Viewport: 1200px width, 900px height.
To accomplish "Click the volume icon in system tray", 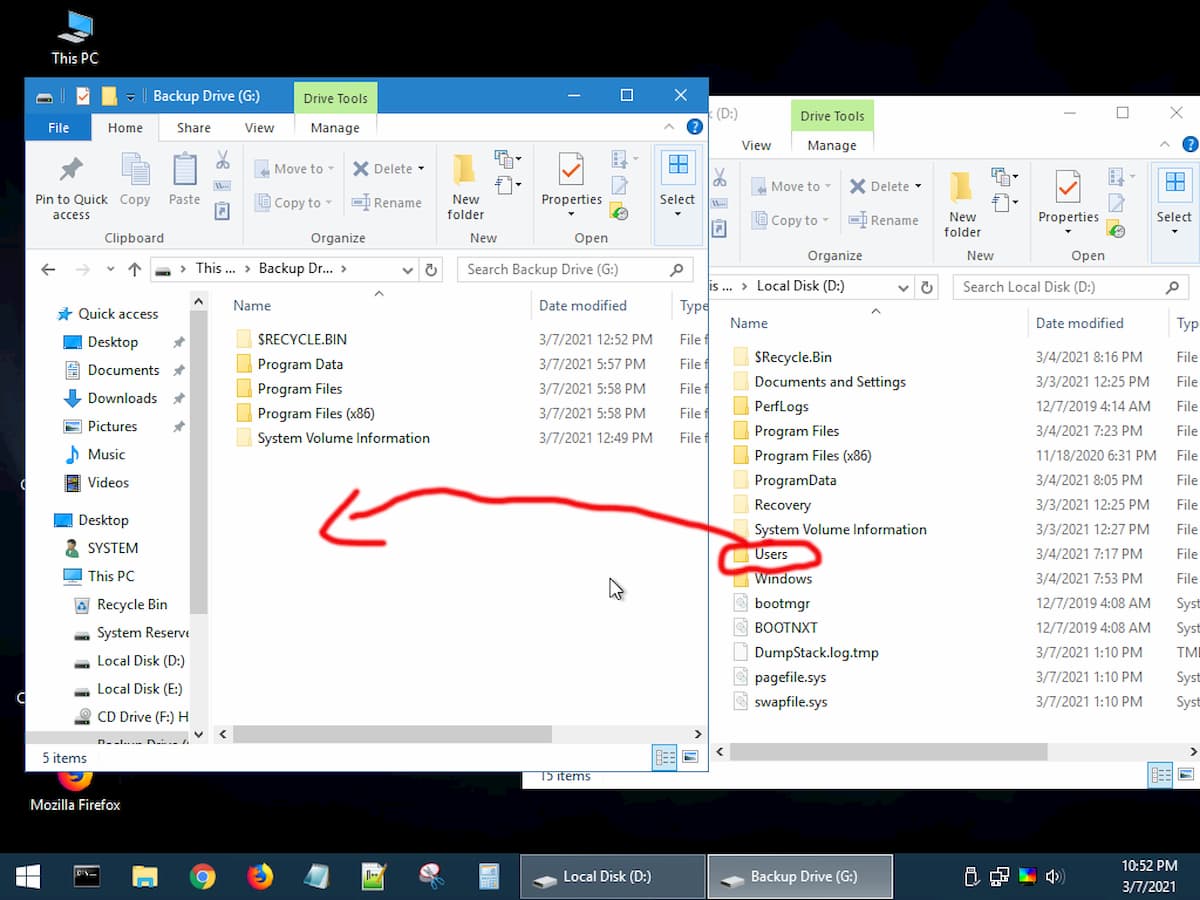I will [x=1054, y=877].
